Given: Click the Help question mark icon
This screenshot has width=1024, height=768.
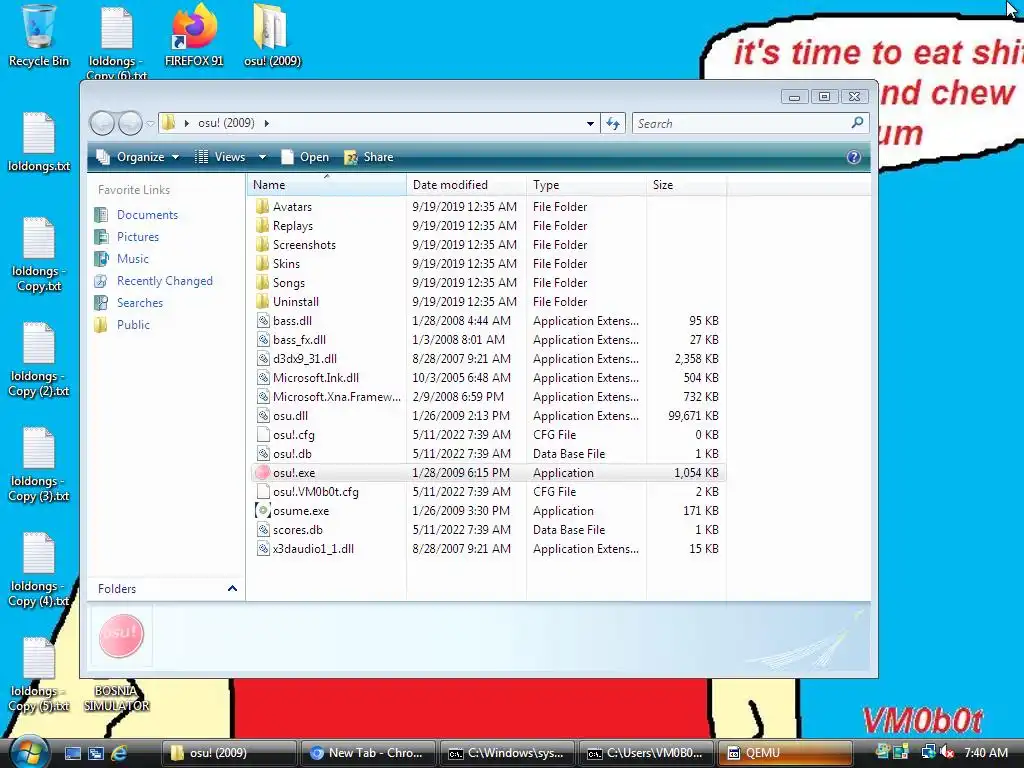Looking at the screenshot, I should tap(854, 157).
